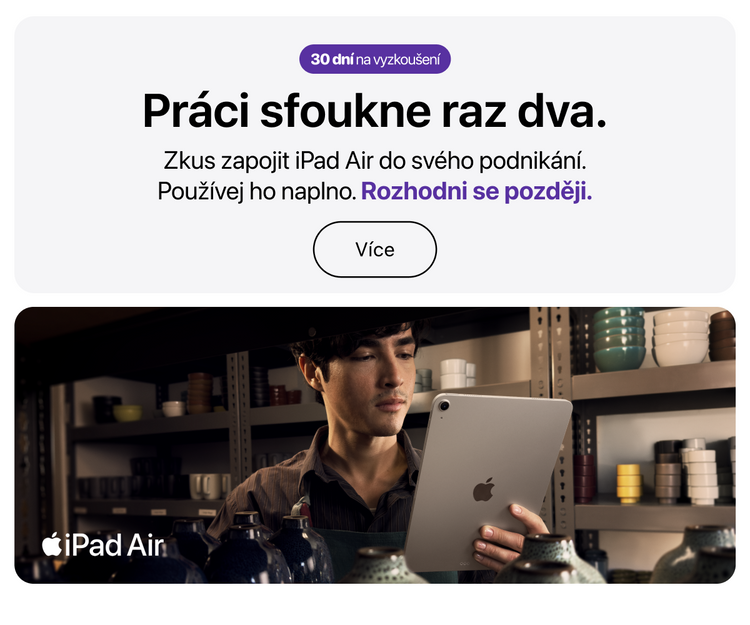Click the text "Používej ho naplno."
This screenshot has height=625, width=750.
(257, 192)
